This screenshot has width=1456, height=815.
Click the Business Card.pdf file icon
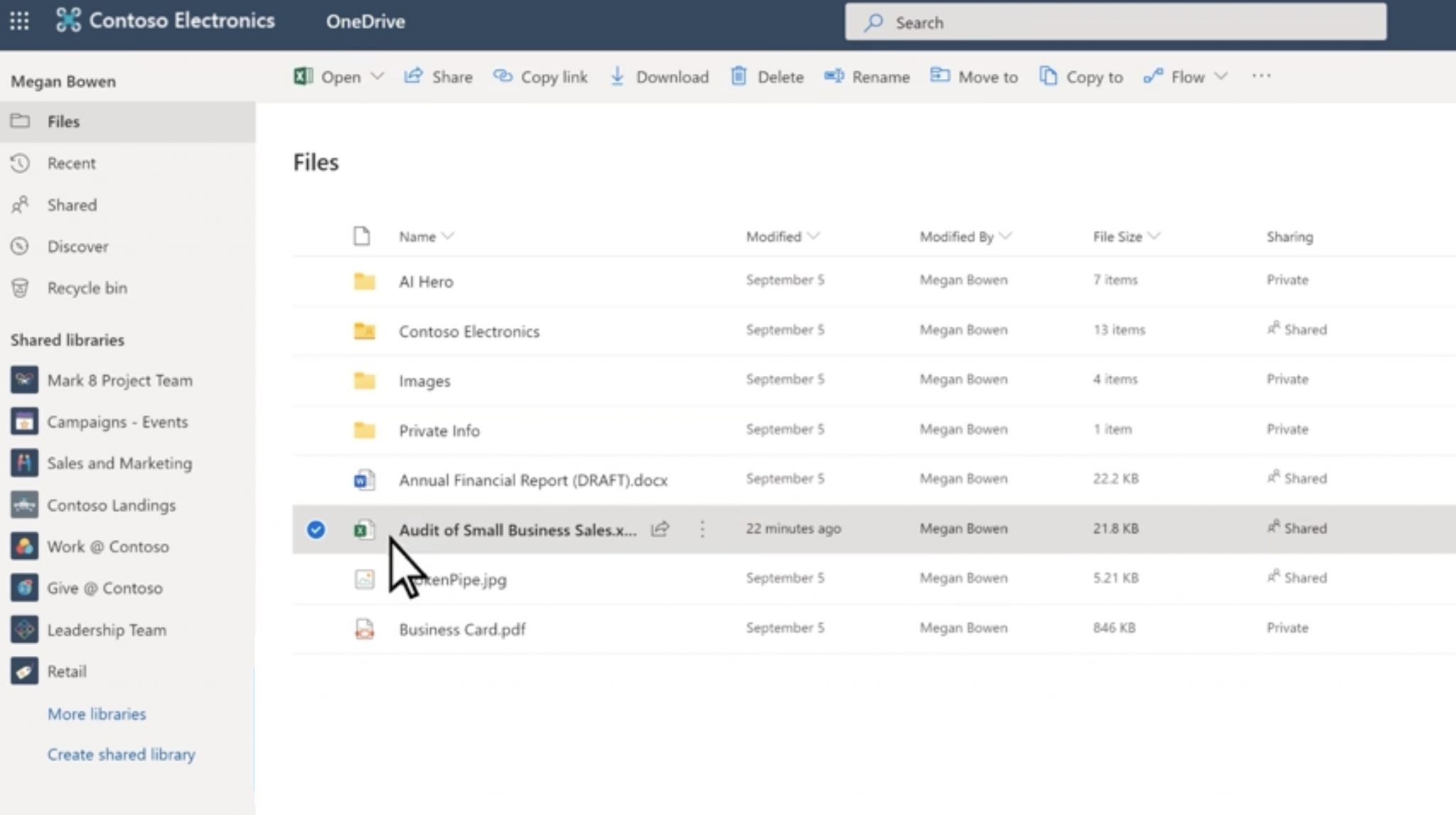coord(365,629)
